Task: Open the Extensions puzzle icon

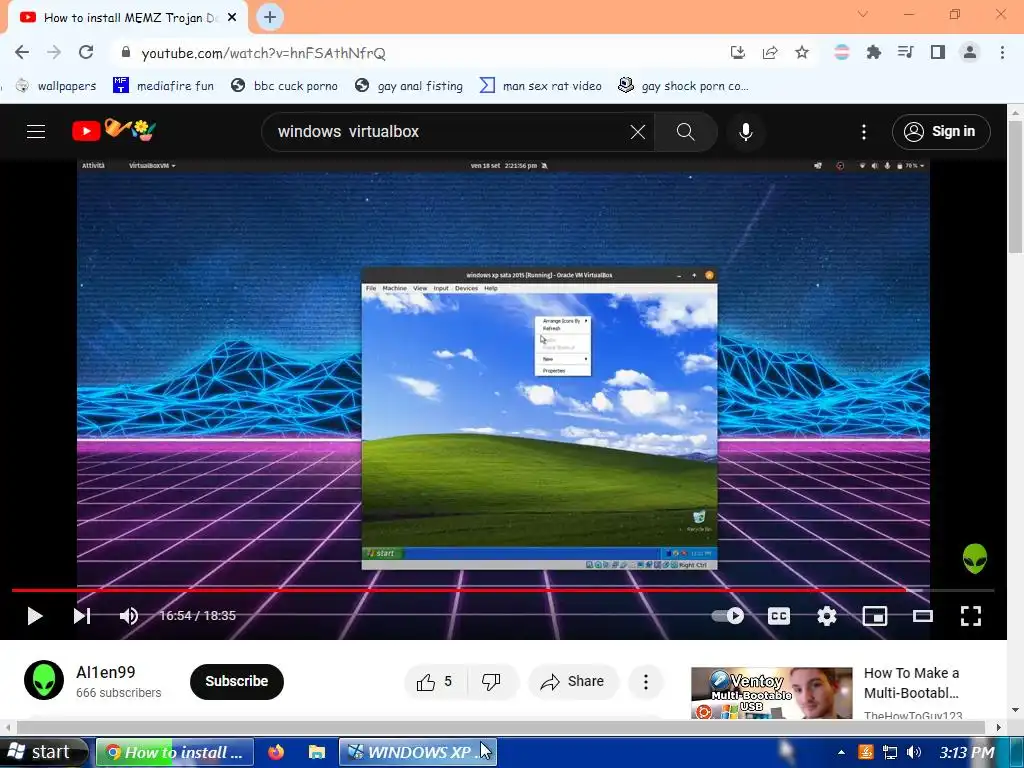Action: point(873,52)
